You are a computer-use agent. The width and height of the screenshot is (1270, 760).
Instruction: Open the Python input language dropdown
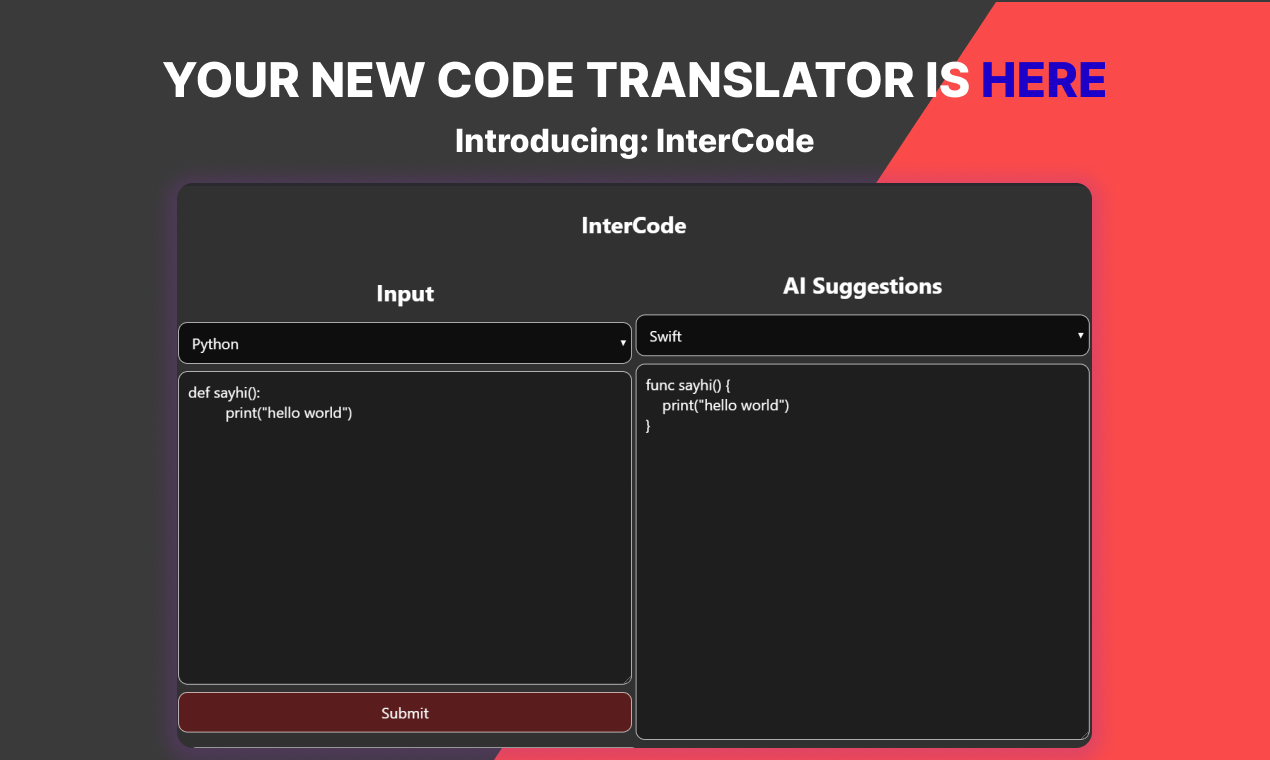[404, 343]
